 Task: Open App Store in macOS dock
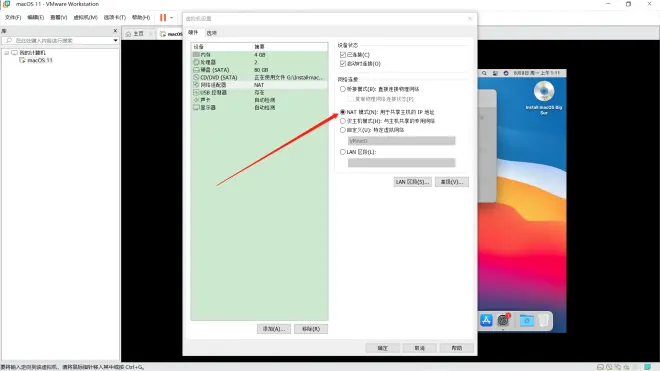[x=486, y=320]
